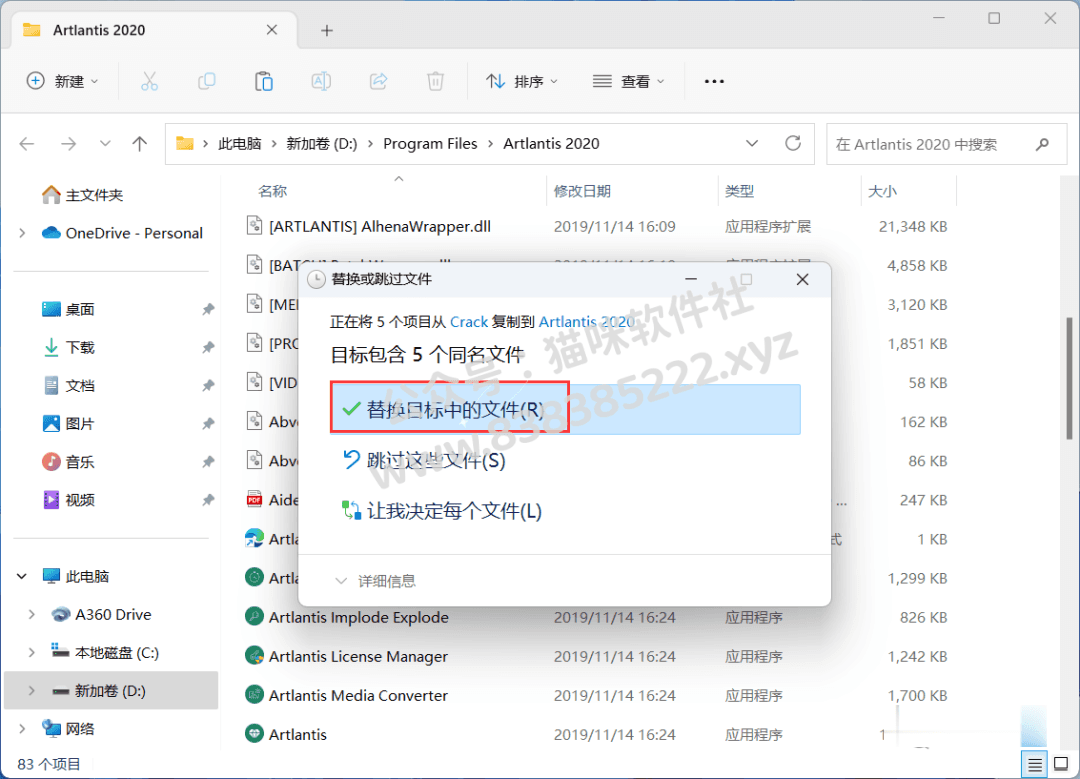Open Documents quick access folder

[x=68, y=386]
